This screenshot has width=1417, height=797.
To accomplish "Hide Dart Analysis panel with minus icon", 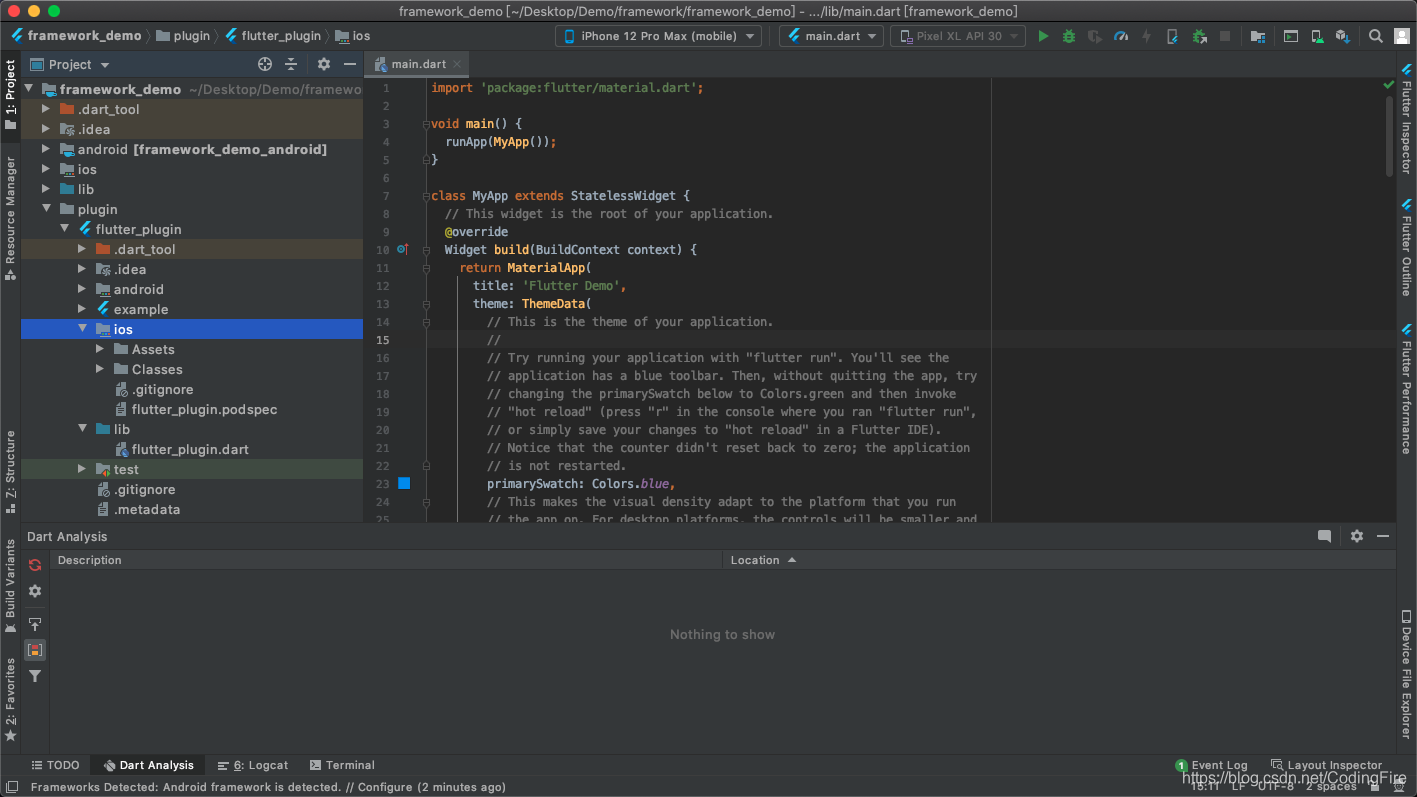I will (1383, 536).
